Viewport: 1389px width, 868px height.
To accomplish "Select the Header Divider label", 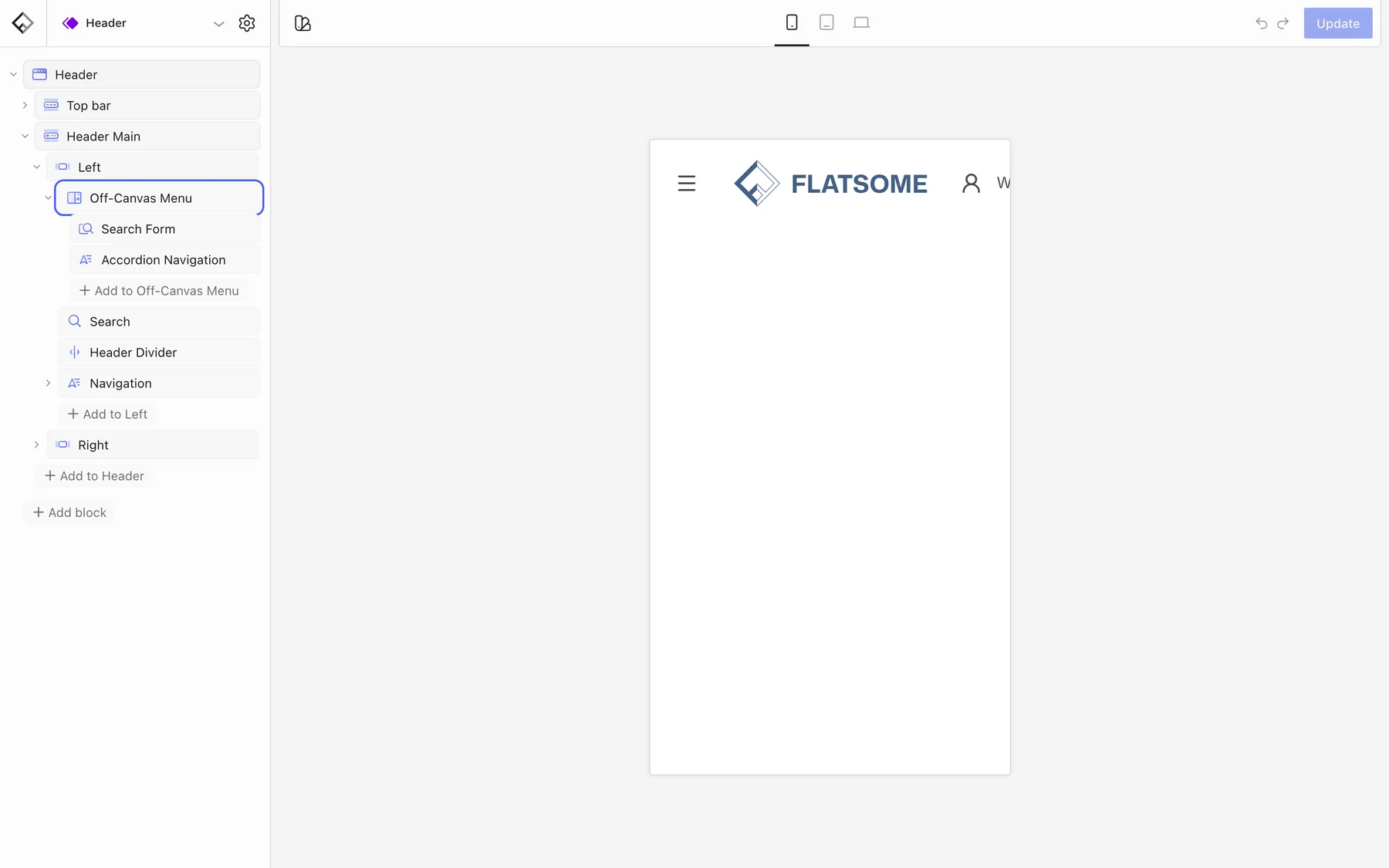I will (133, 353).
